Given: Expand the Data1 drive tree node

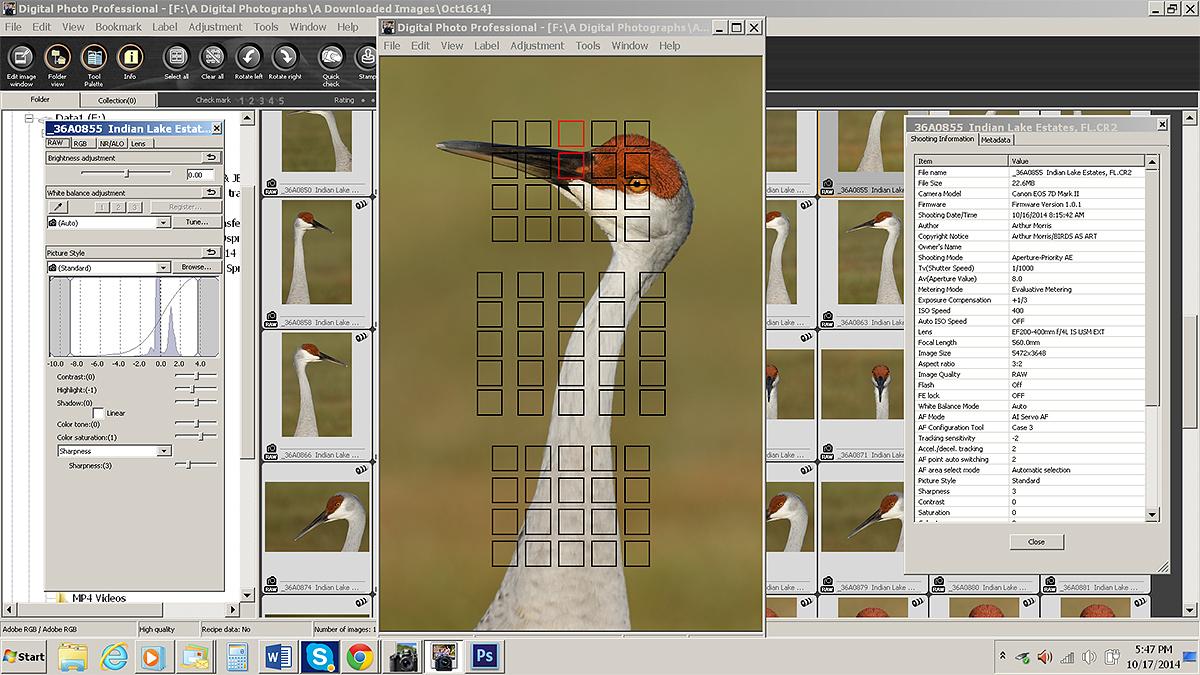Looking at the screenshot, I should [30, 119].
